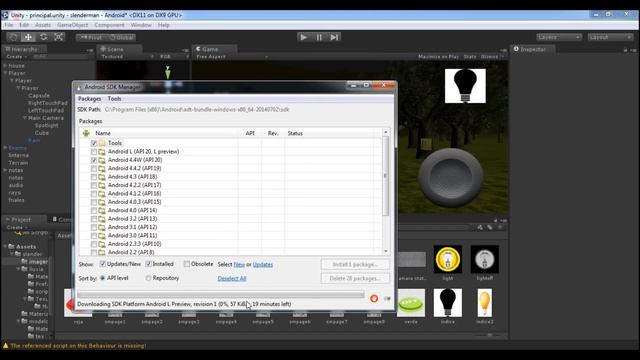Select the Unity Hand tool
This screenshot has height=360, width=640.
pyautogui.click(x=13, y=37)
